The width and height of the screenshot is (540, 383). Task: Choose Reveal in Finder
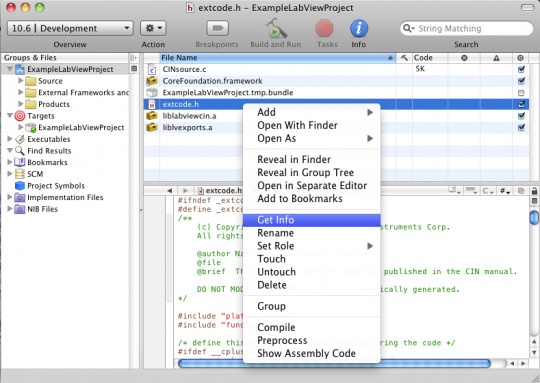(312, 159)
